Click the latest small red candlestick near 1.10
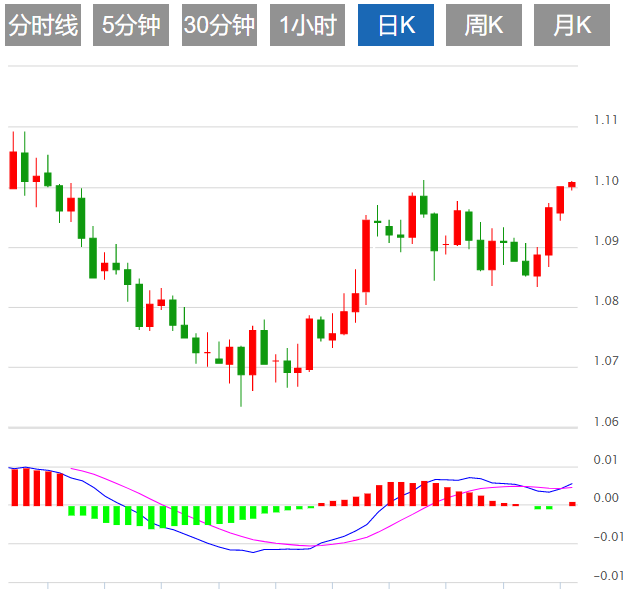This screenshot has width=636, height=589. click(x=572, y=185)
